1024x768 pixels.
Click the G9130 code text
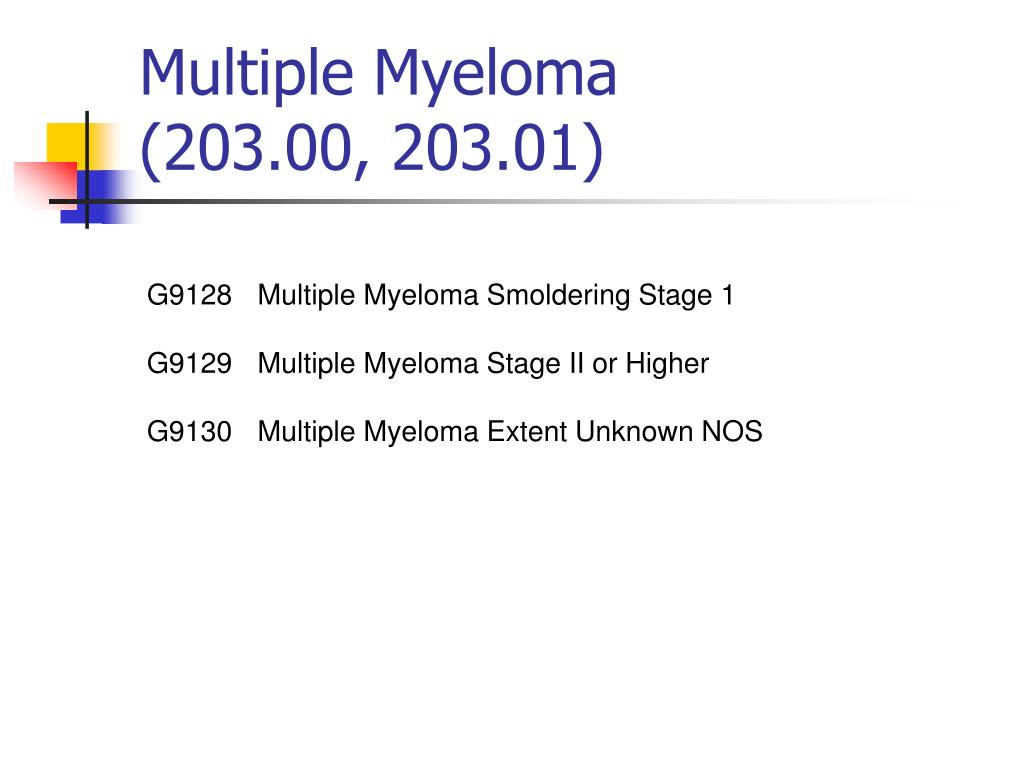pyautogui.click(x=189, y=432)
